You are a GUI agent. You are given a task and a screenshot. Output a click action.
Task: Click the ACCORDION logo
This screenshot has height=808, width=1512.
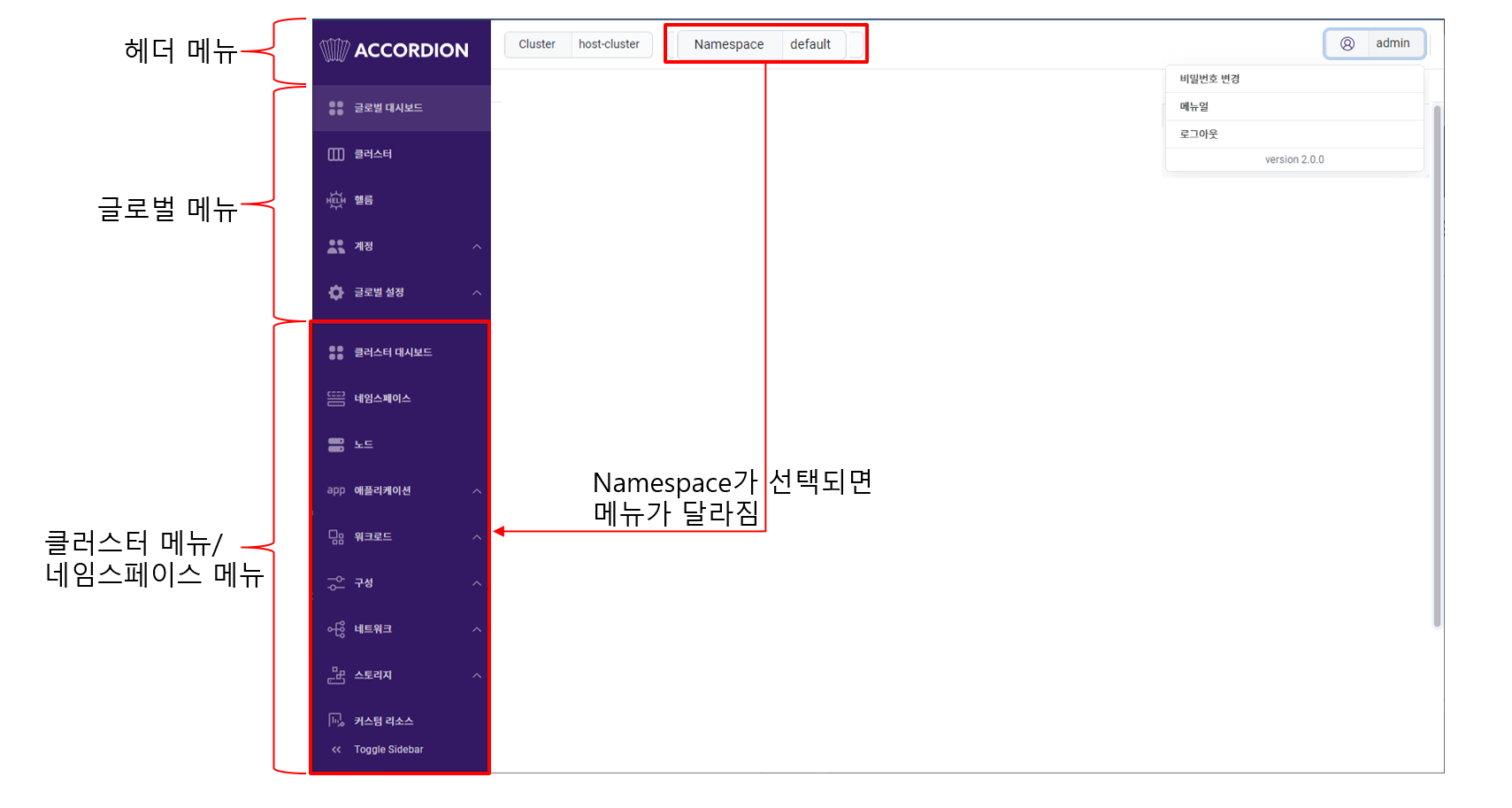[394, 50]
